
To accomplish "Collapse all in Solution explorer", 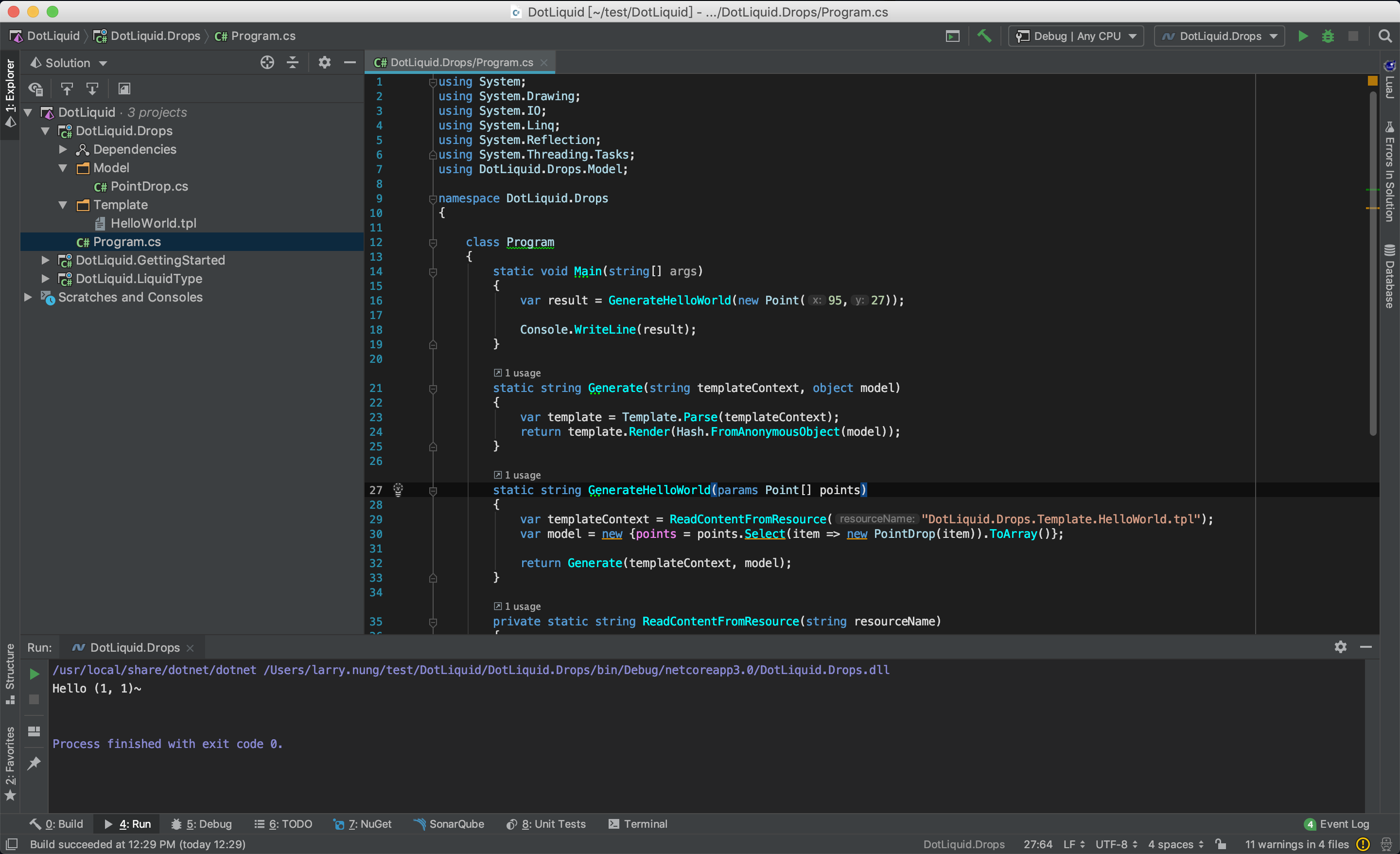I will [293, 63].
